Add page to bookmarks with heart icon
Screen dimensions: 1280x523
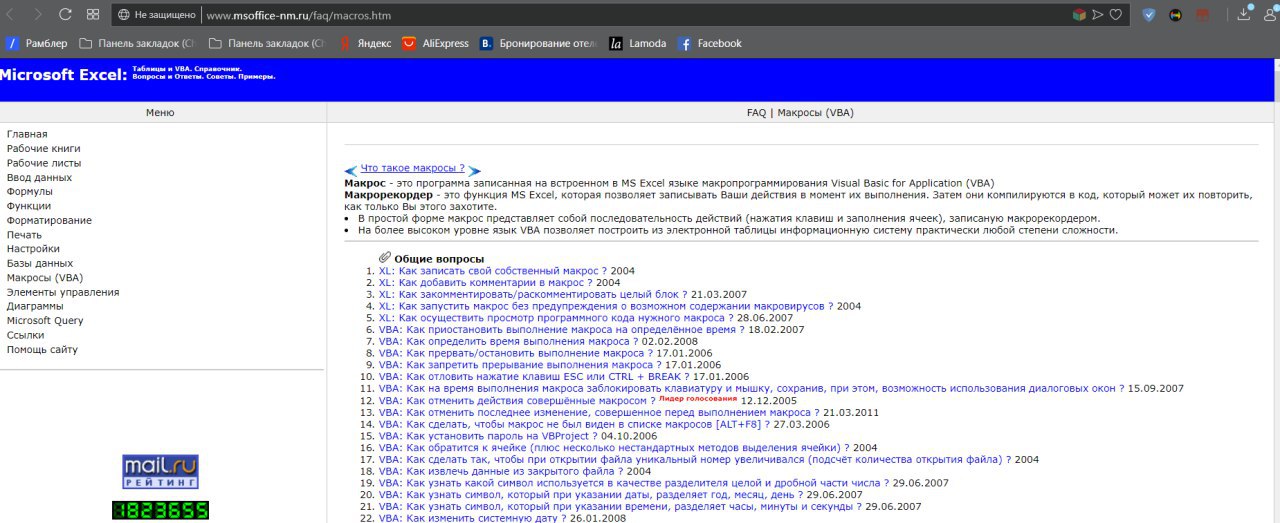click(1115, 14)
